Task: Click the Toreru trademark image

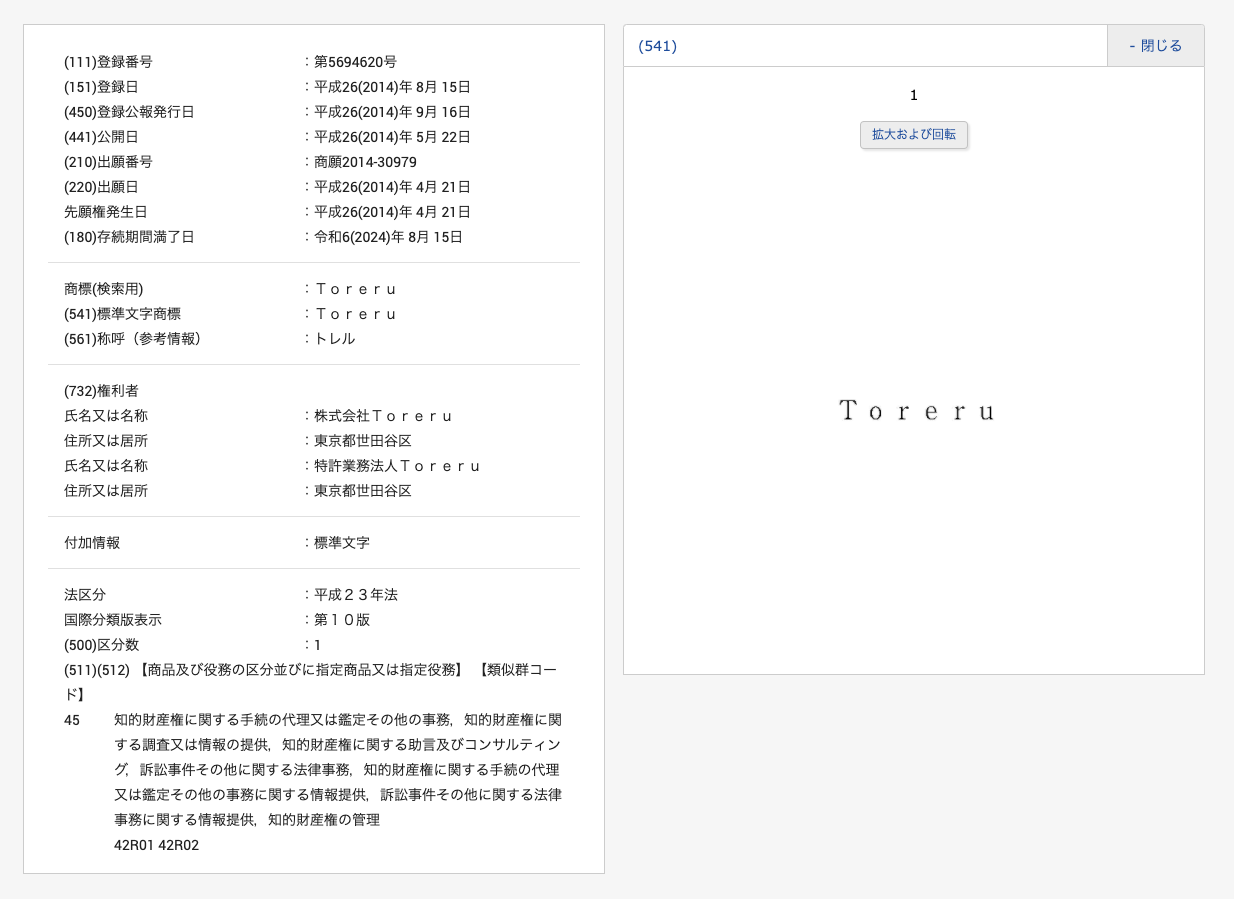Action: (x=916, y=411)
